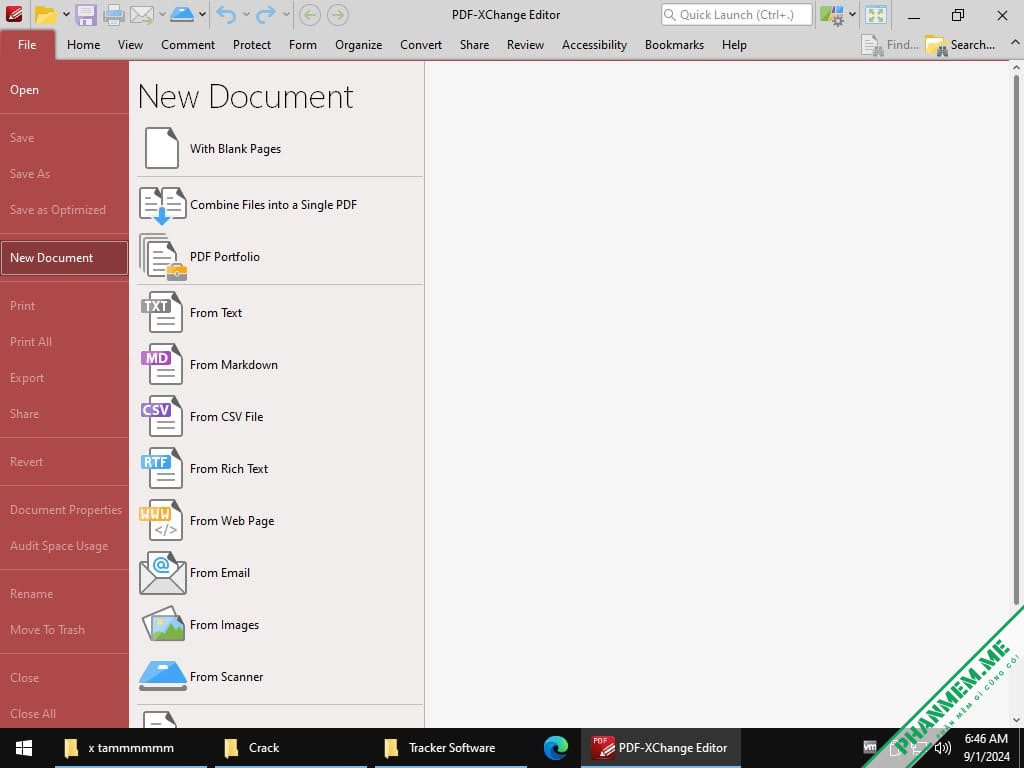
Task: Open the Organize ribbon tab
Action: click(359, 45)
